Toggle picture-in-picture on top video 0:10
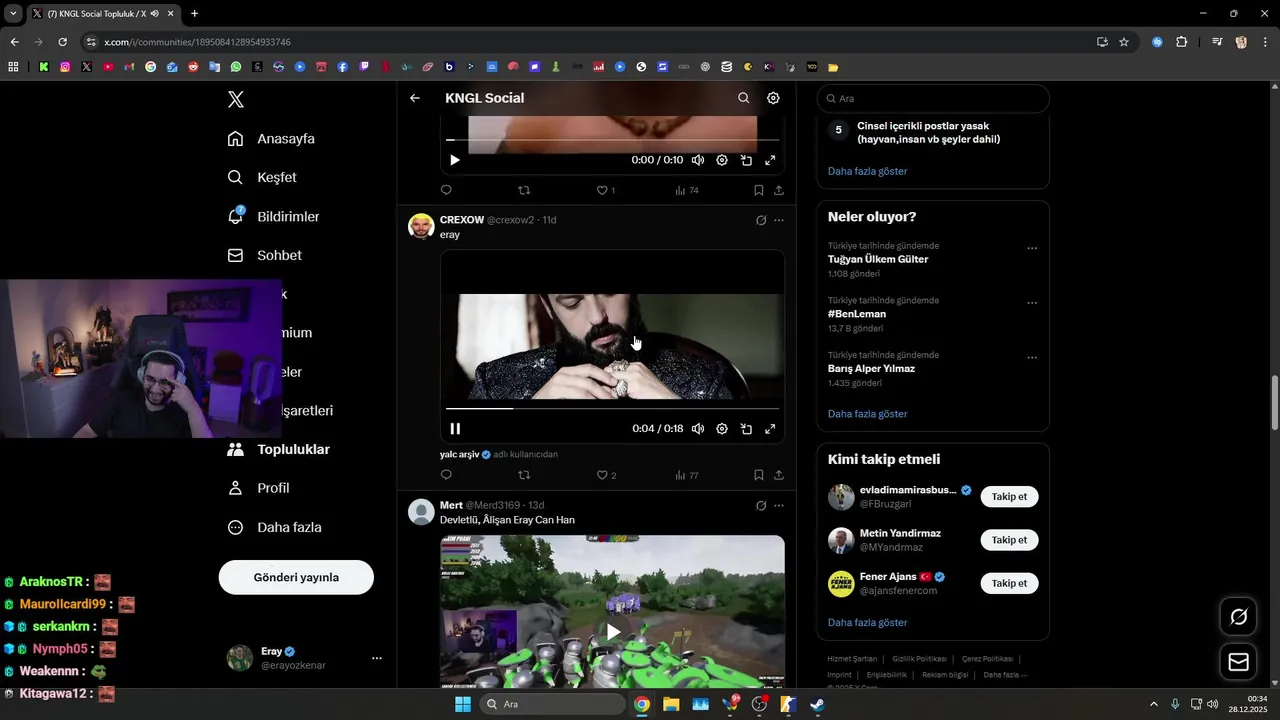Image resolution: width=1280 pixels, height=720 pixels. click(746, 160)
